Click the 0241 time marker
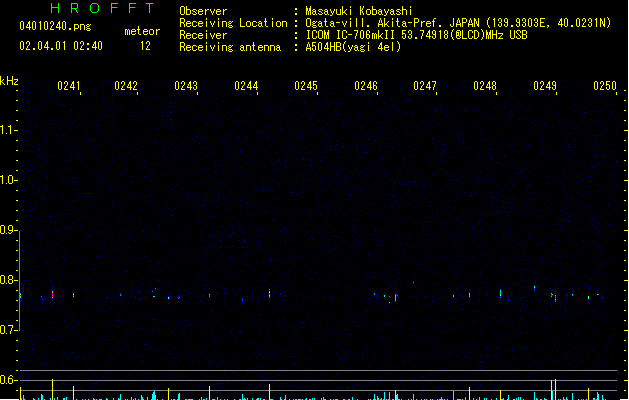Image resolution: width=629 pixels, height=400 pixels. (69, 86)
